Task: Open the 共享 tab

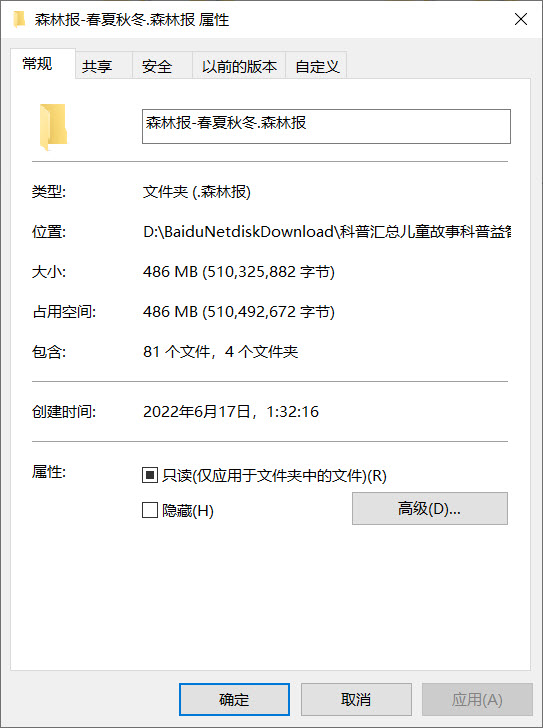Action: (104, 66)
